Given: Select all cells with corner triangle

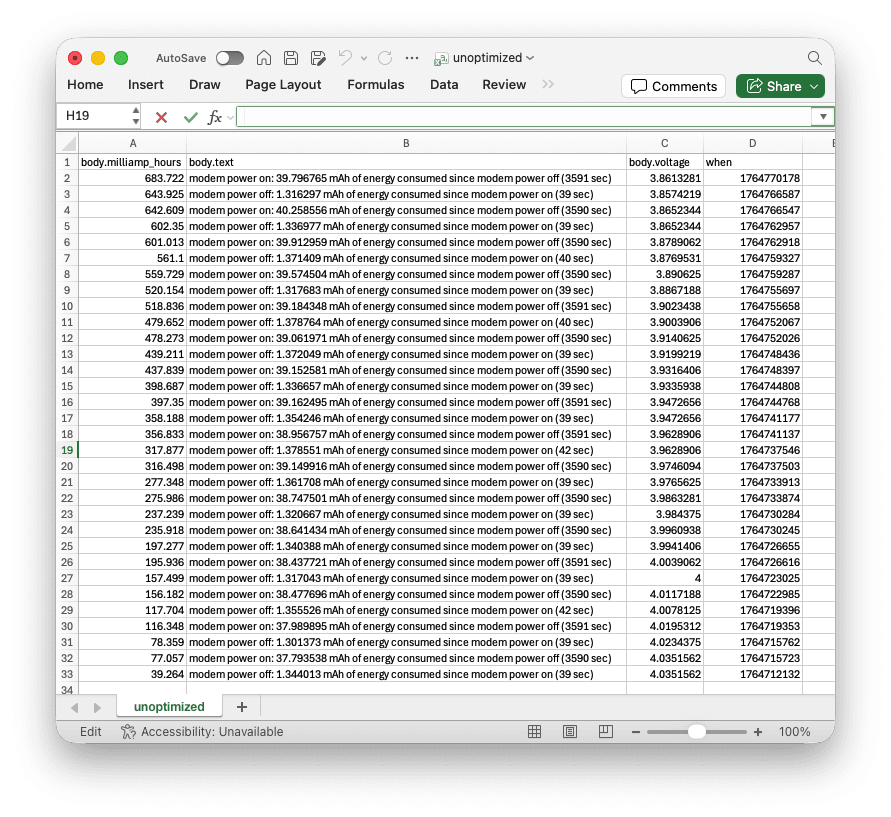Looking at the screenshot, I should click(68, 143).
